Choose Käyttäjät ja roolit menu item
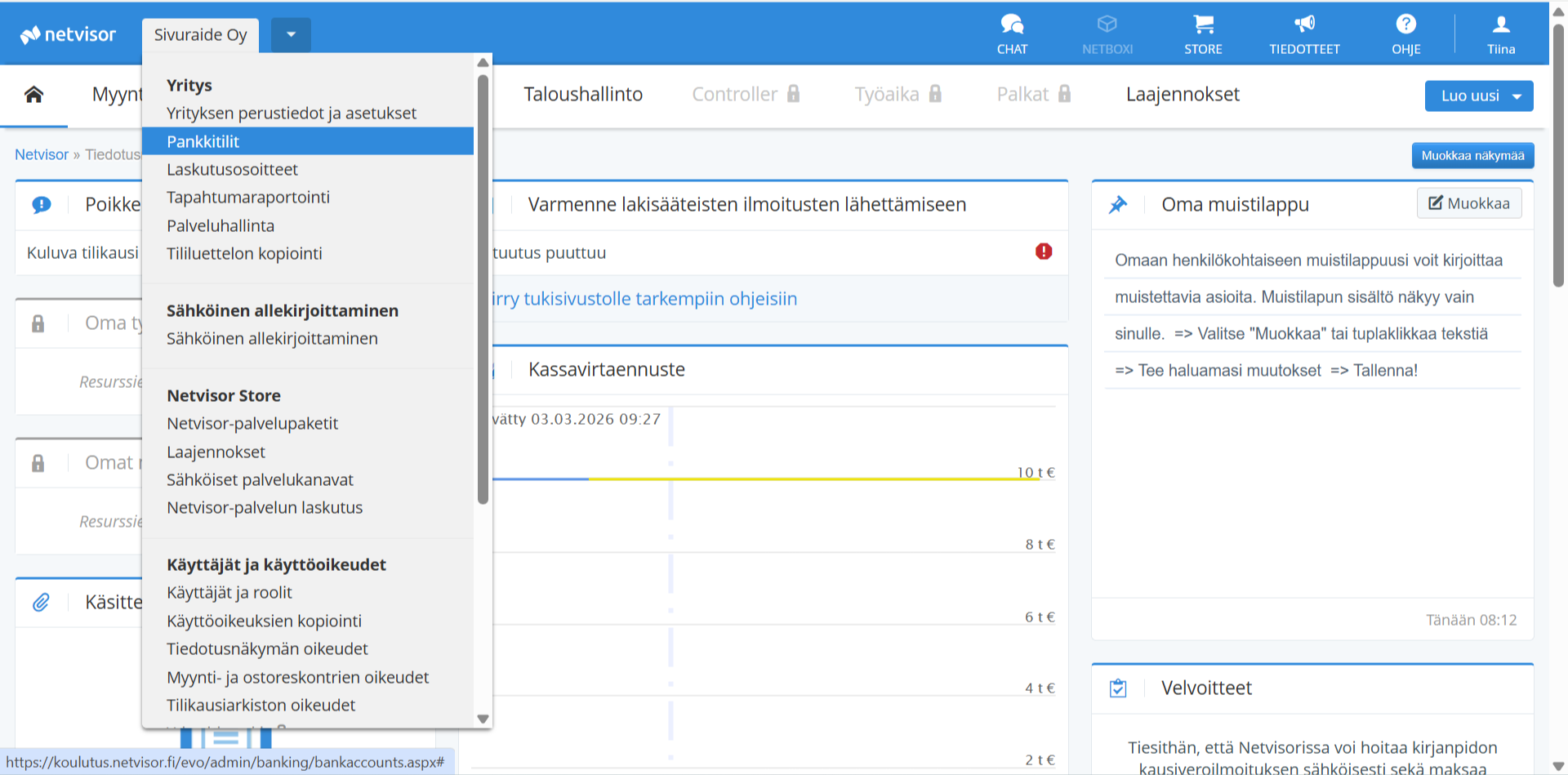The image size is (1568, 775). (229, 593)
